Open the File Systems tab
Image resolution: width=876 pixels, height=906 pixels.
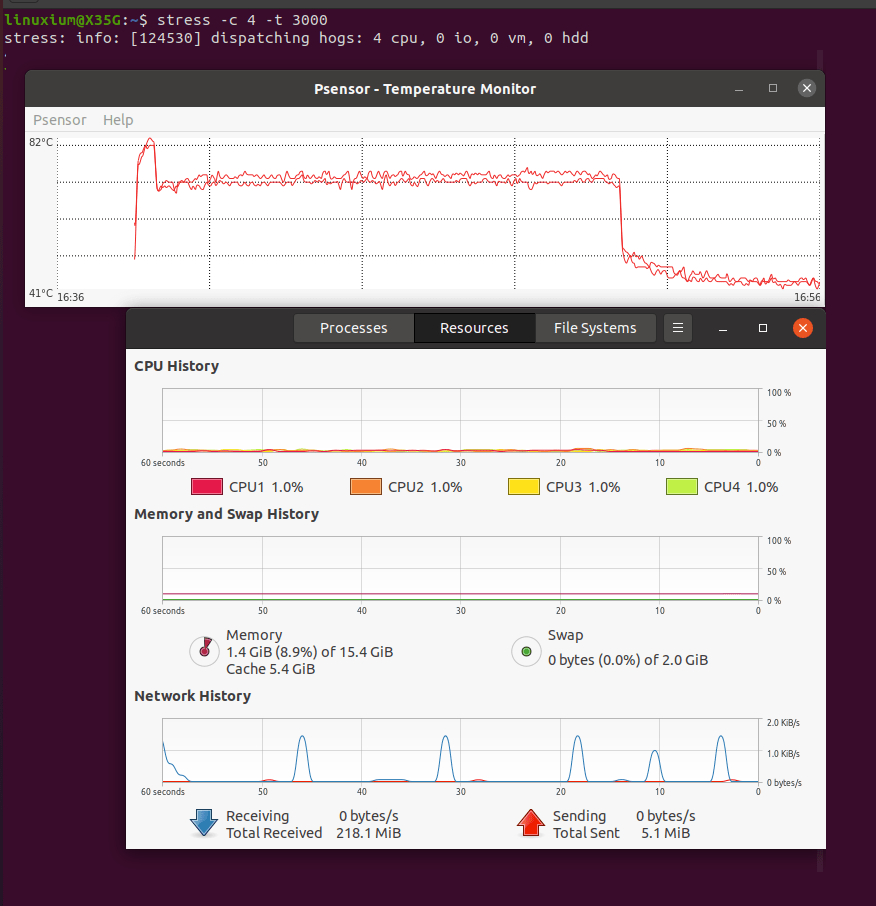(x=595, y=328)
